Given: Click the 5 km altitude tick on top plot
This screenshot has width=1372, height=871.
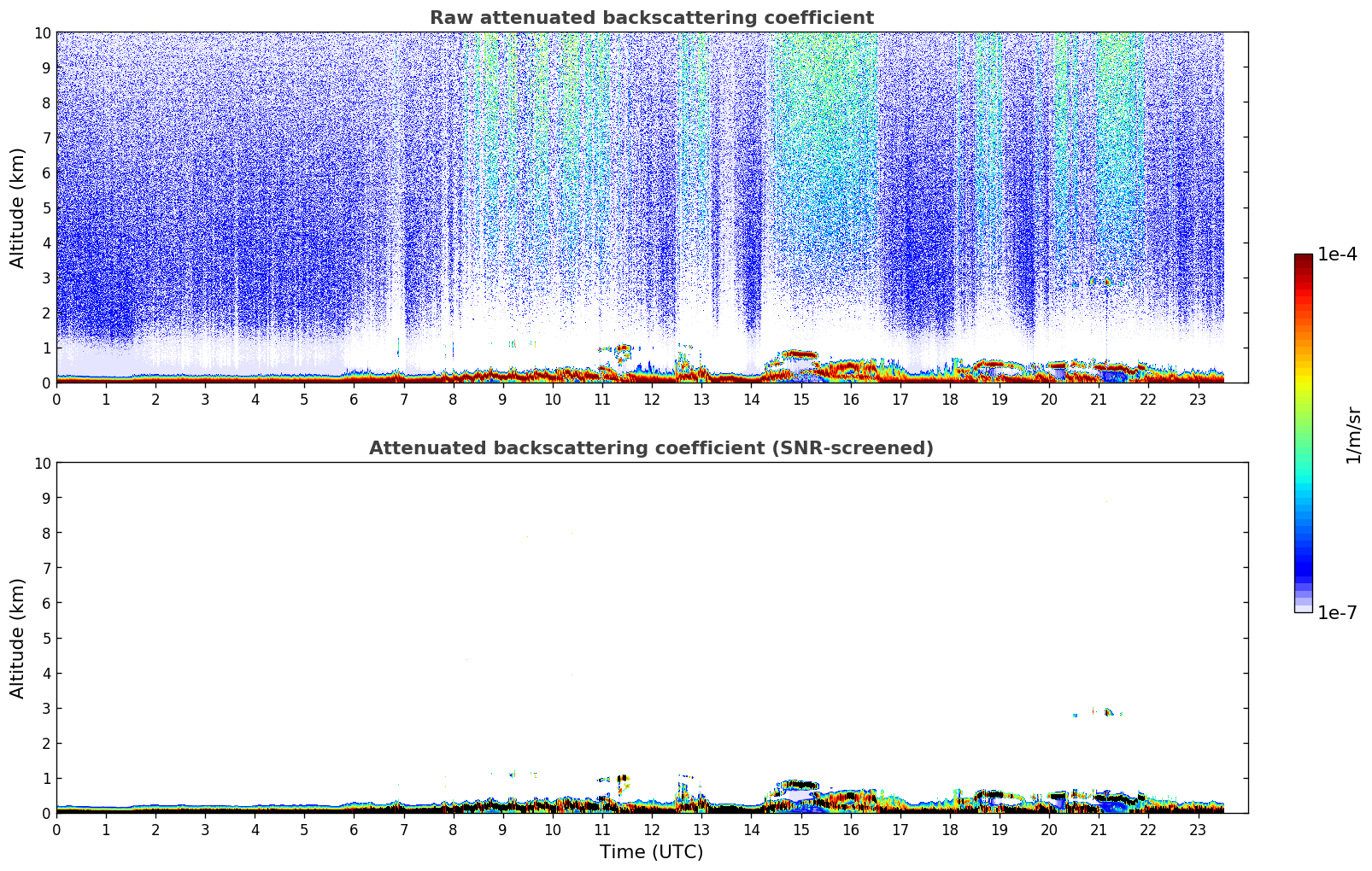Looking at the screenshot, I should pos(47,208).
